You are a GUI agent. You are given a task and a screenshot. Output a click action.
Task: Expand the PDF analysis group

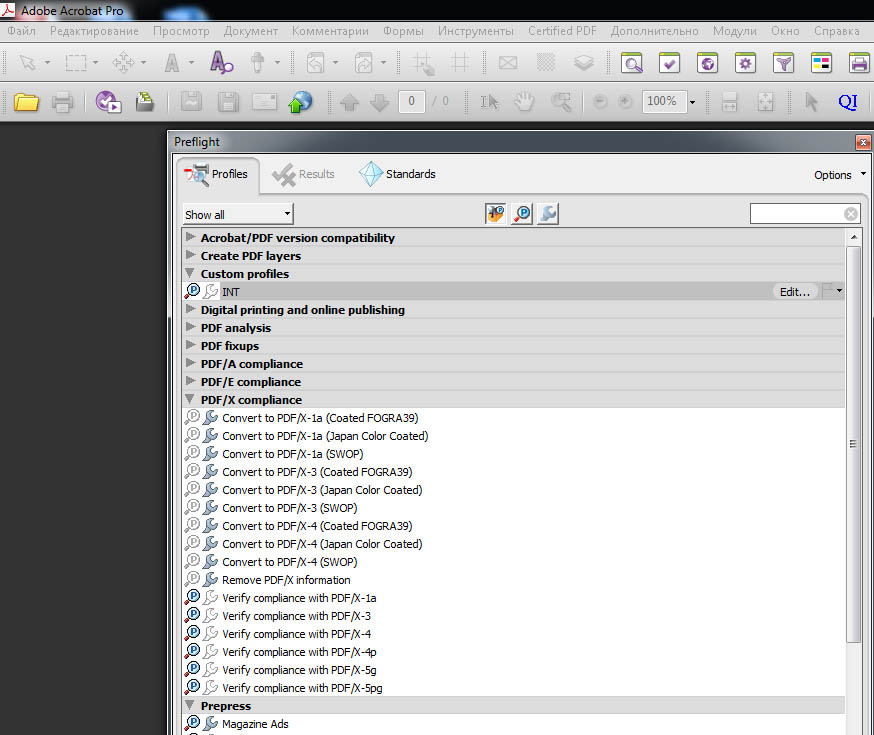190,327
